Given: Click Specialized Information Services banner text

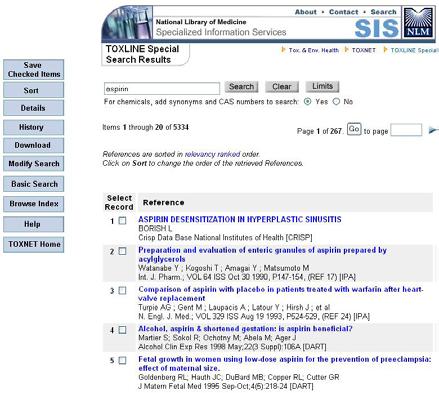Looking at the screenshot, I should tap(221, 32).
